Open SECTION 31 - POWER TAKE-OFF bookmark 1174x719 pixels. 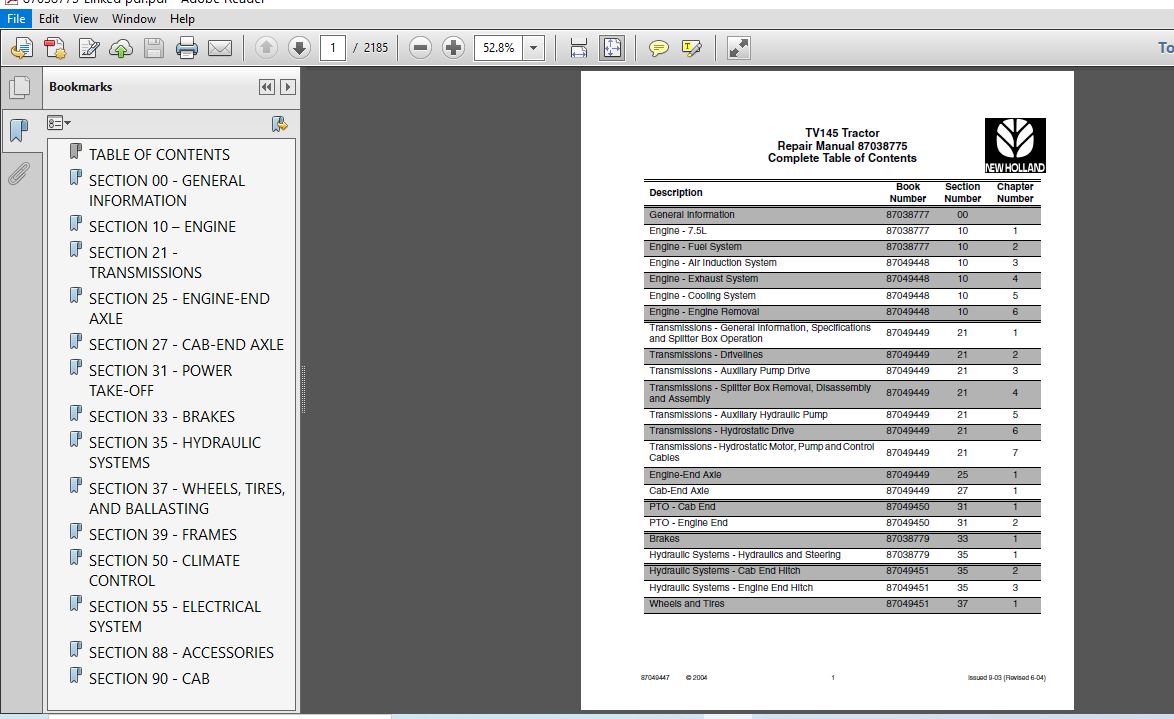point(160,380)
